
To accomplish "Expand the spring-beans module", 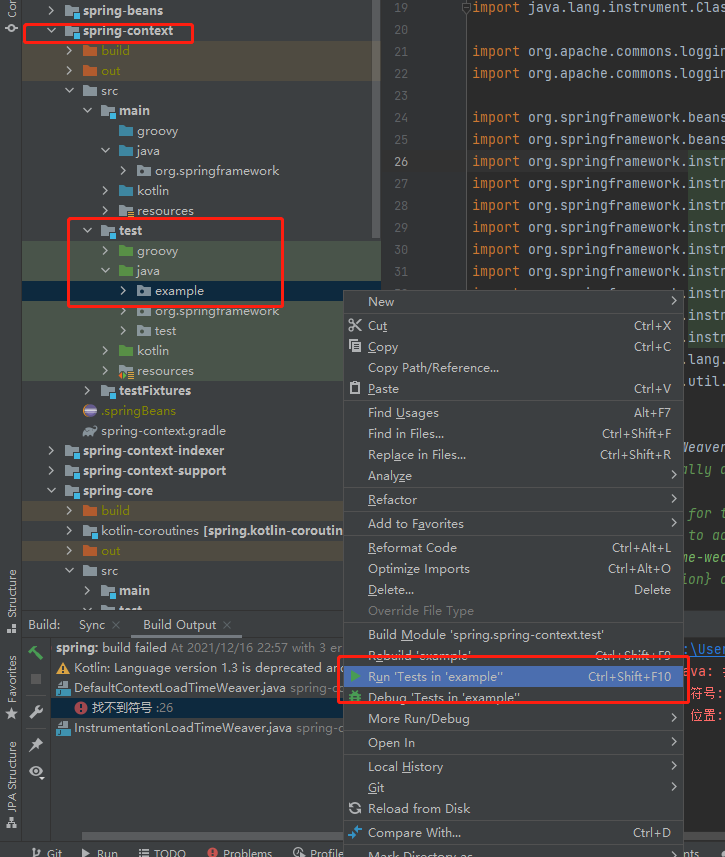I will (x=51, y=10).
